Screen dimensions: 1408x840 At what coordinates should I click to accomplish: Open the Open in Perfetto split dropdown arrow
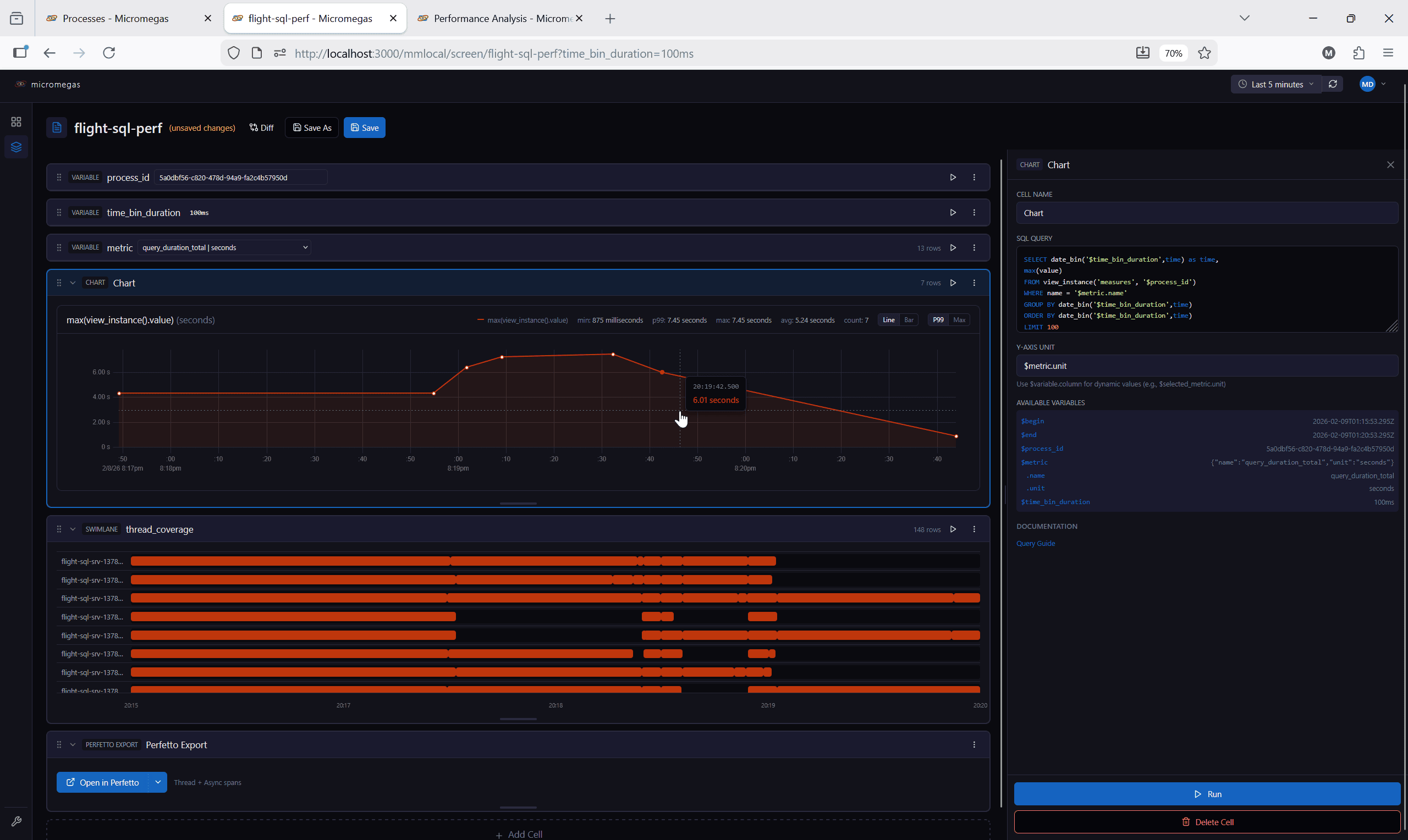pos(158,782)
